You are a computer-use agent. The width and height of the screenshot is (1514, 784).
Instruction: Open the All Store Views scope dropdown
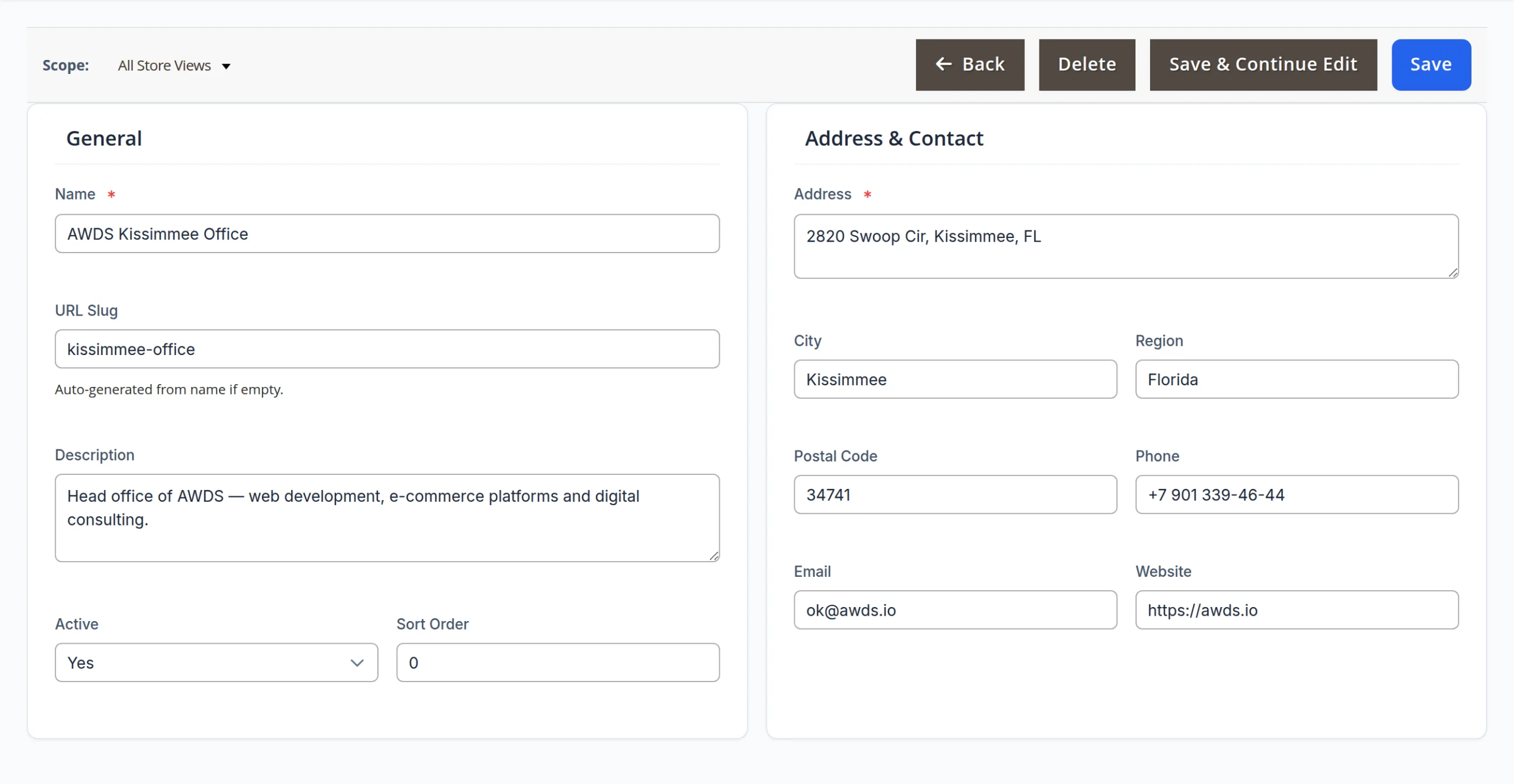click(174, 66)
